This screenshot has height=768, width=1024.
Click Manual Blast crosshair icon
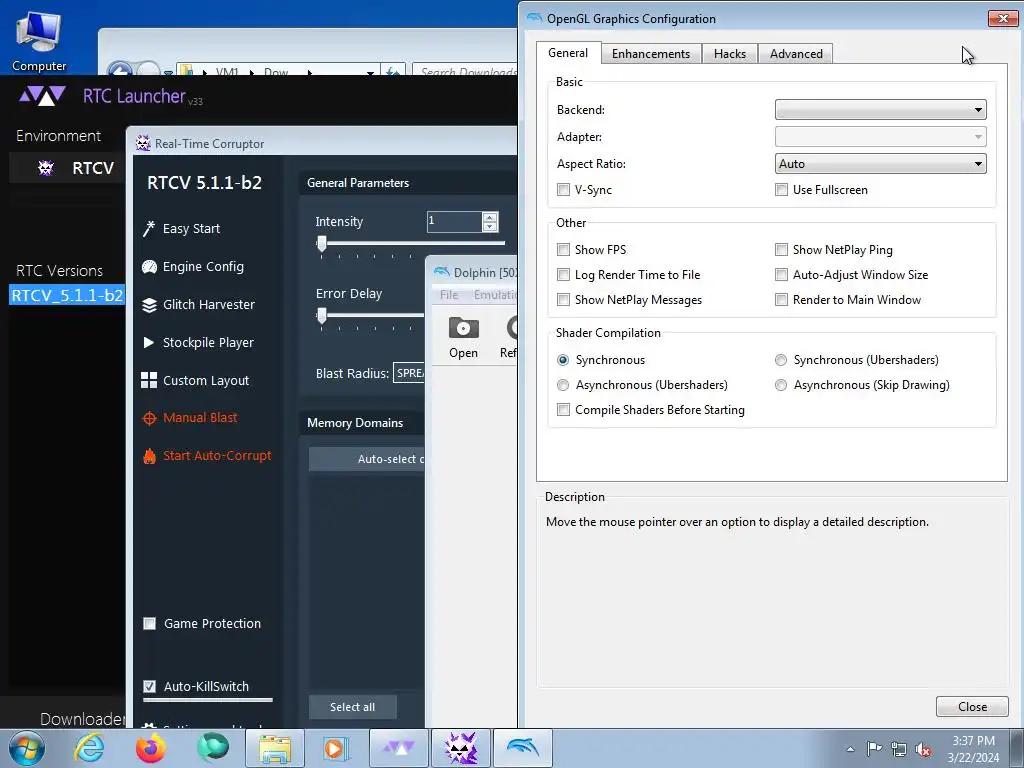pyautogui.click(x=150, y=418)
